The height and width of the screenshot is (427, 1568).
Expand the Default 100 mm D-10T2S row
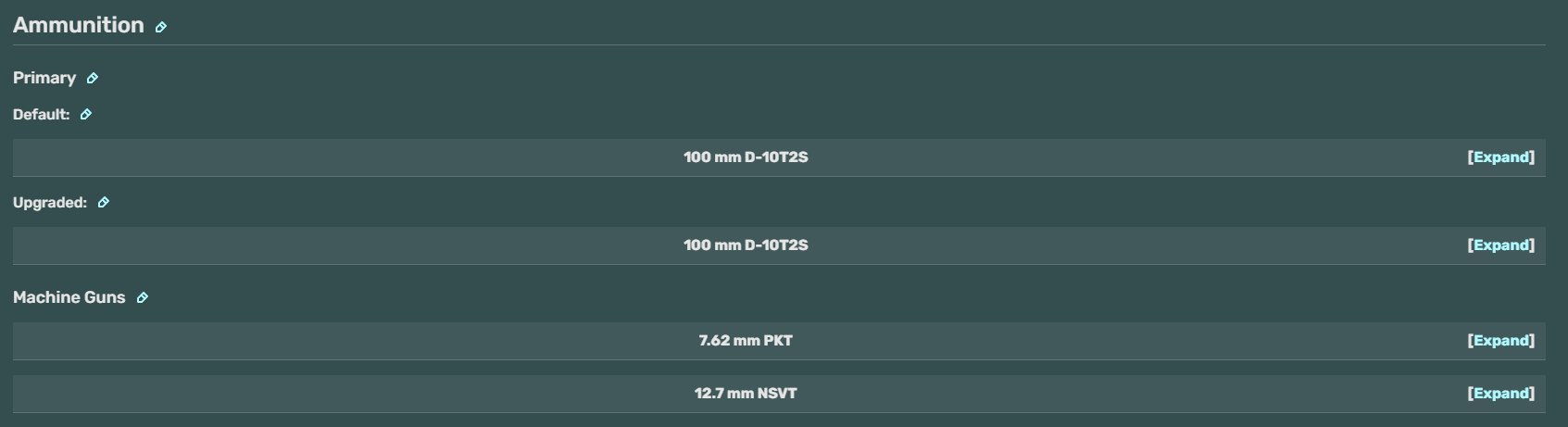coord(1500,157)
